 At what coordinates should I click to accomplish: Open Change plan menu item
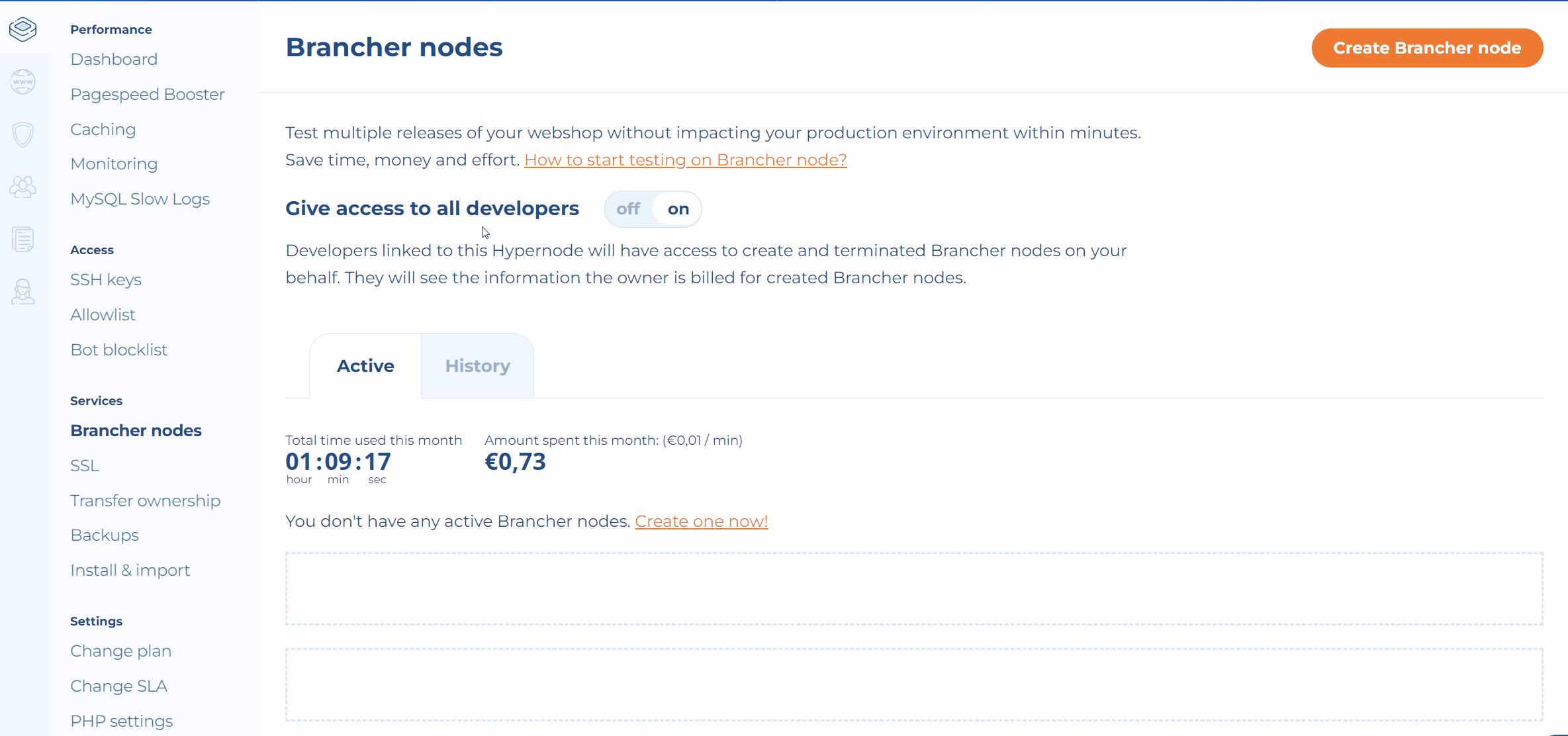(121, 651)
